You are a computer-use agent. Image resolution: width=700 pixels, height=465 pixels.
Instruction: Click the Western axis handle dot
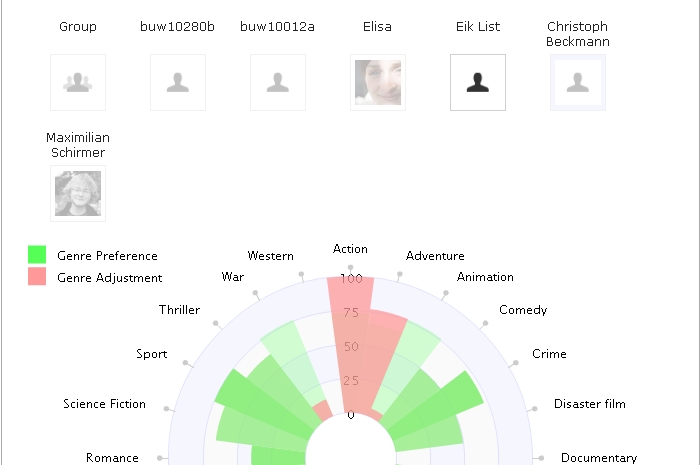click(x=301, y=274)
